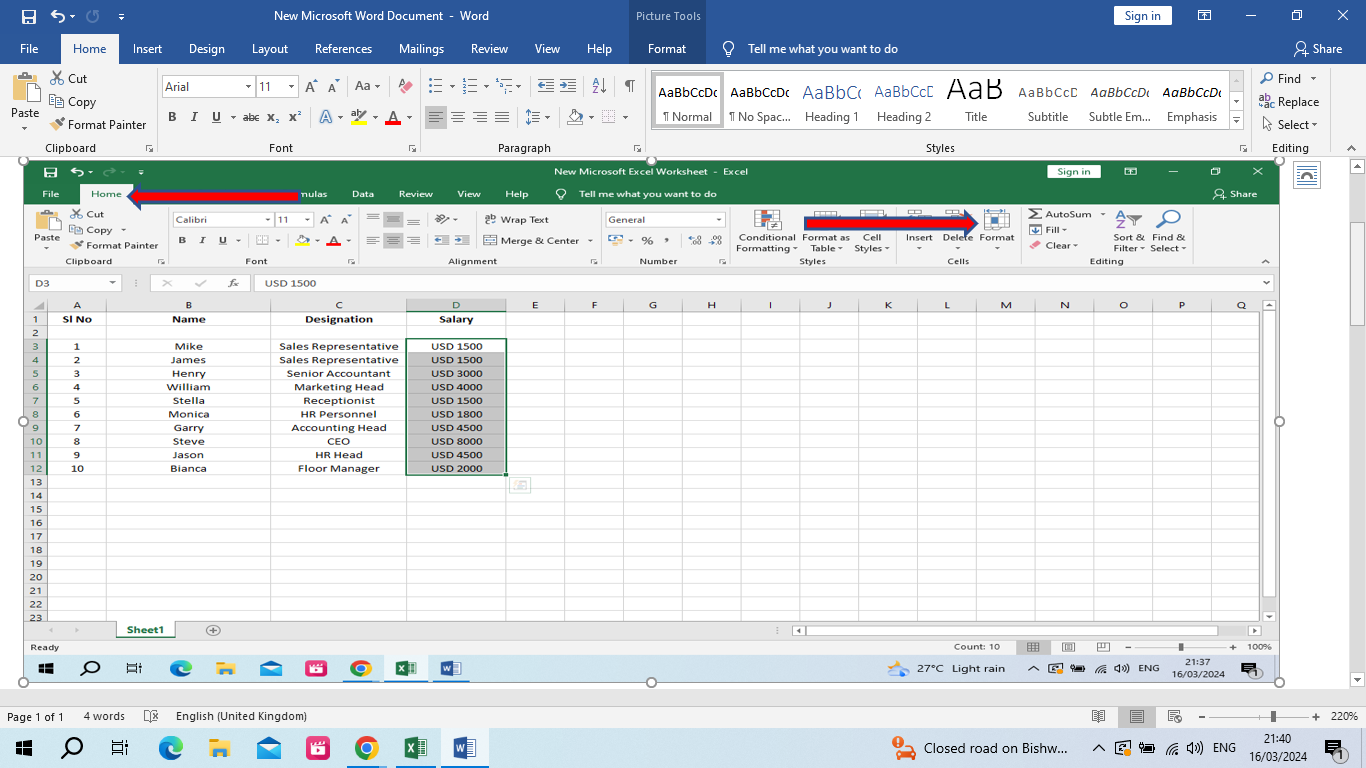
Task: Open Layout Options beside the selected picture
Action: click(x=1306, y=175)
